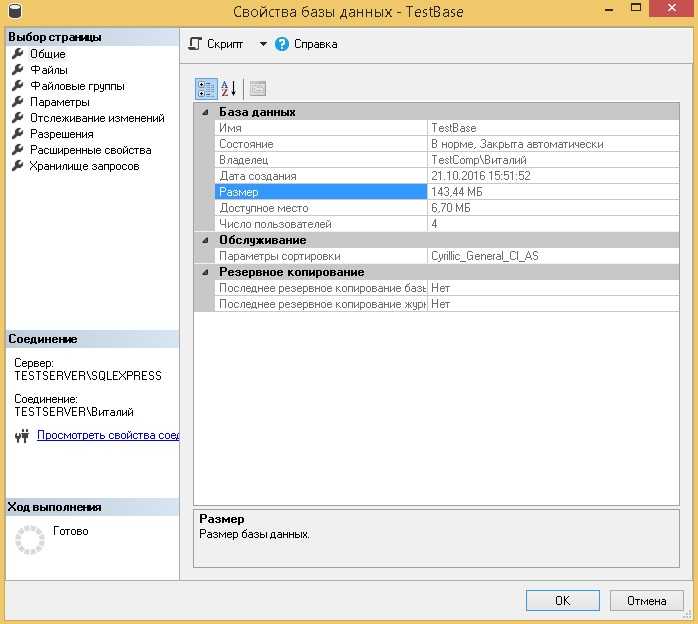The image size is (698, 624).
Task: Click the Script toolbar icon
Action: click(x=196, y=44)
